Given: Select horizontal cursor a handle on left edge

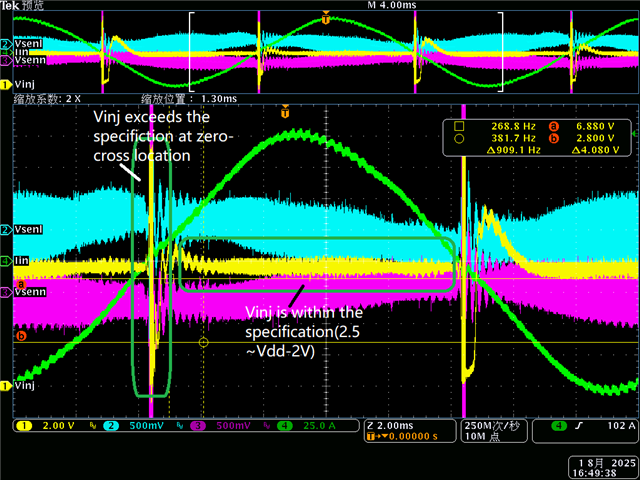Looking at the screenshot, I should (x=21, y=284).
